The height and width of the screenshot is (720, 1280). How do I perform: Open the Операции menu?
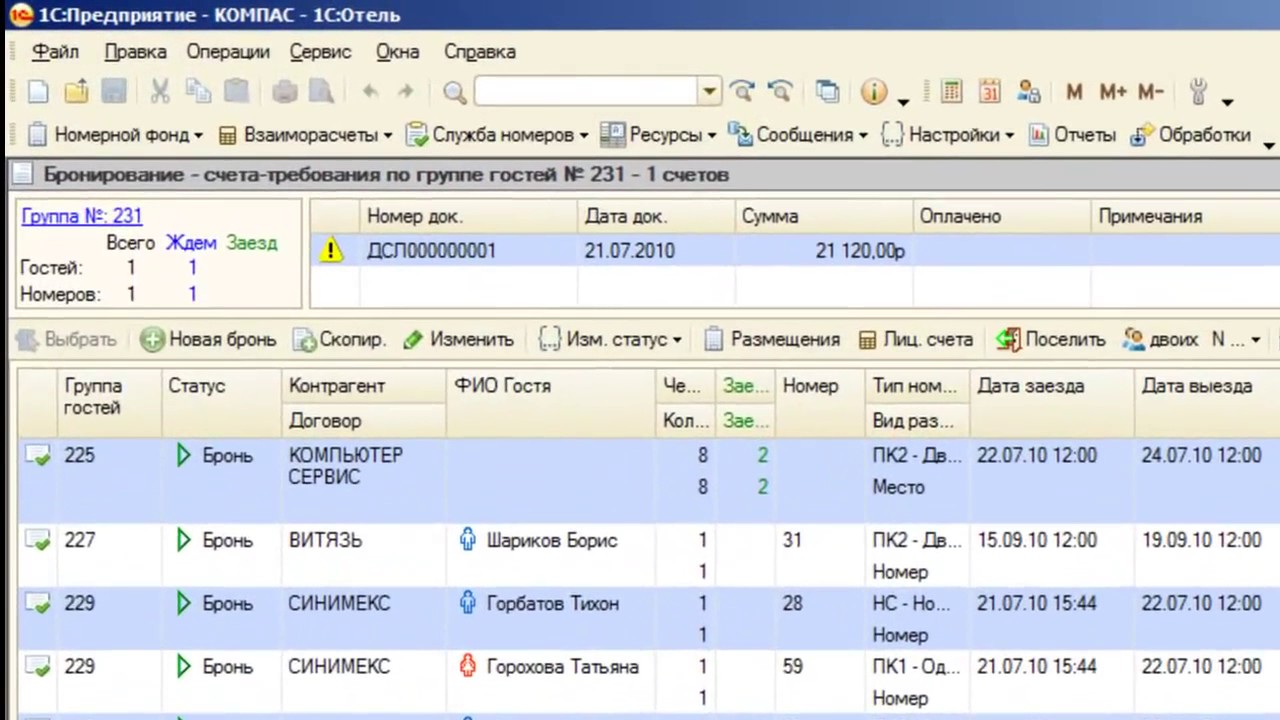[228, 52]
